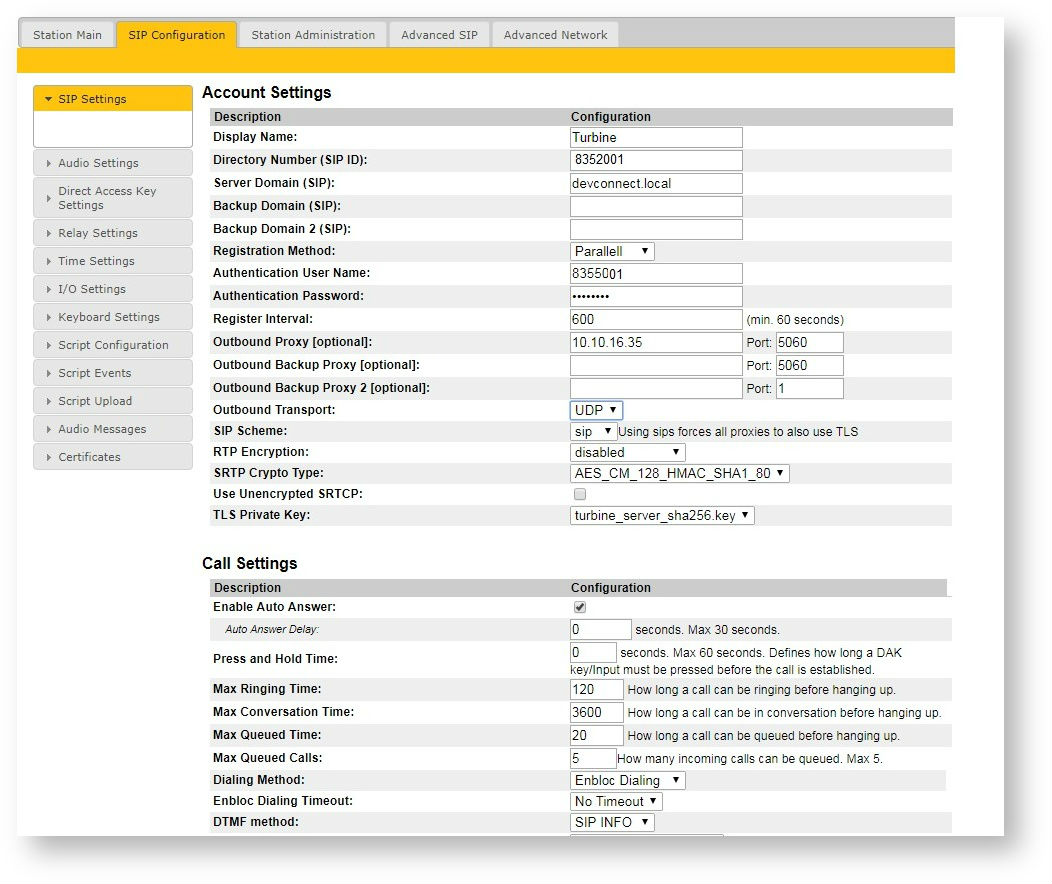1052x884 pixels.
Task: Open the Advanced SIP tab
Action: coord(438,33)
